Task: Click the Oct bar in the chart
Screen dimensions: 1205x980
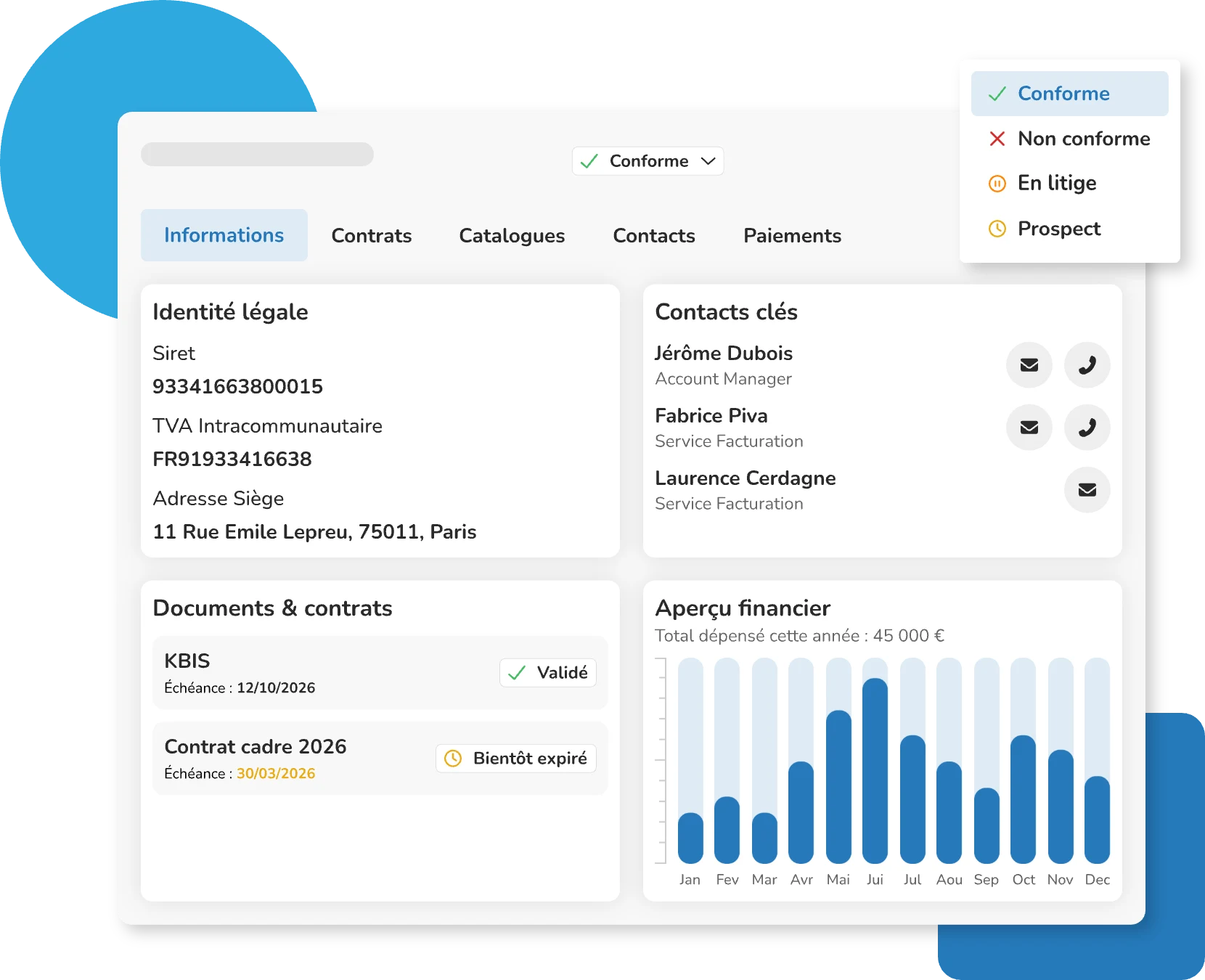Action: tap(1024, 799)
